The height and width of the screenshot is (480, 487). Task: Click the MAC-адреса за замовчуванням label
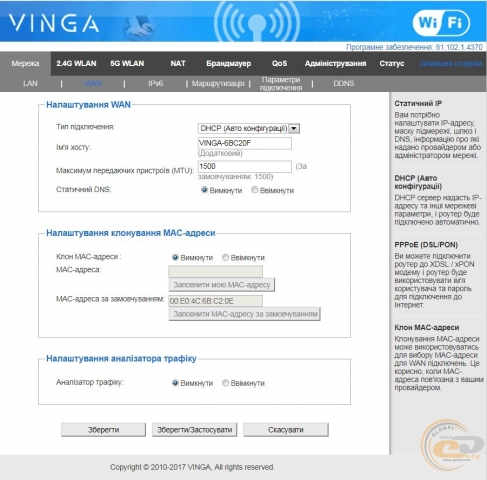click(x=110, y=299)
